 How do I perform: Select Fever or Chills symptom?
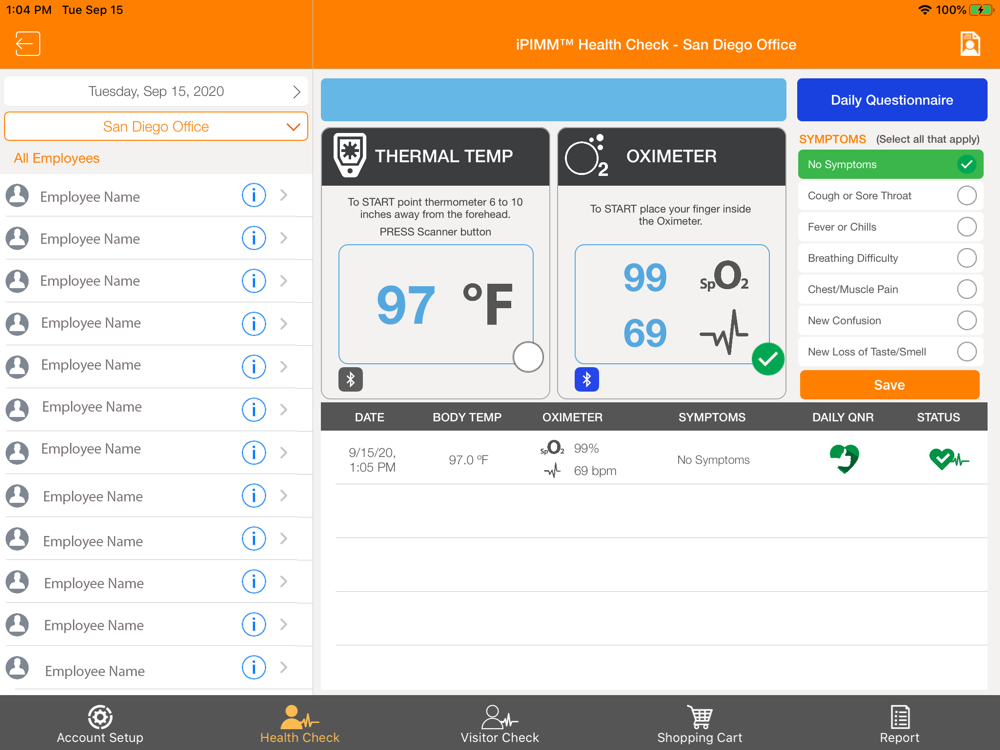890,227
